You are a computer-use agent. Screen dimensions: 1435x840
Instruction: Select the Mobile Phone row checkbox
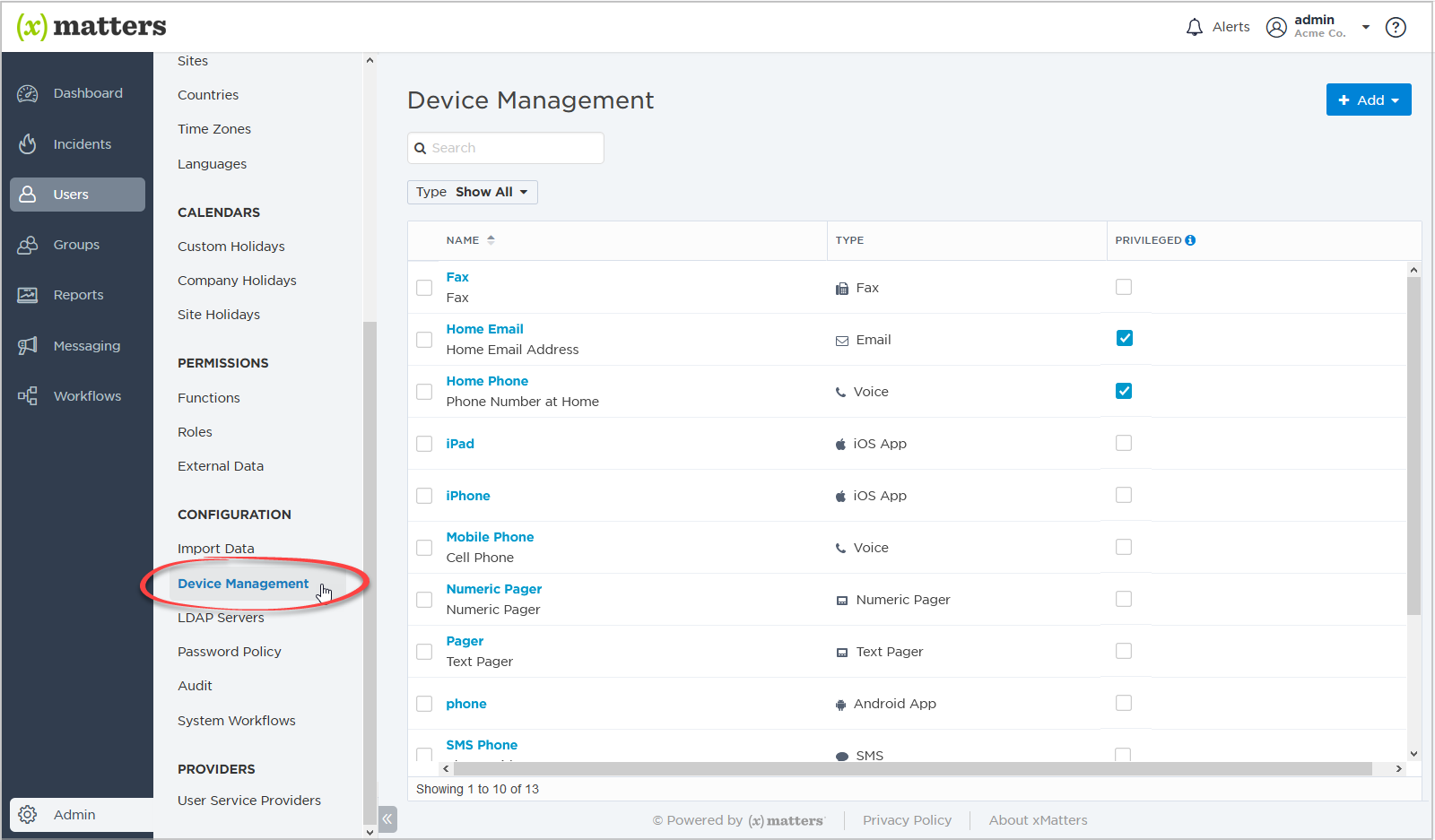(x=424, y=548)
